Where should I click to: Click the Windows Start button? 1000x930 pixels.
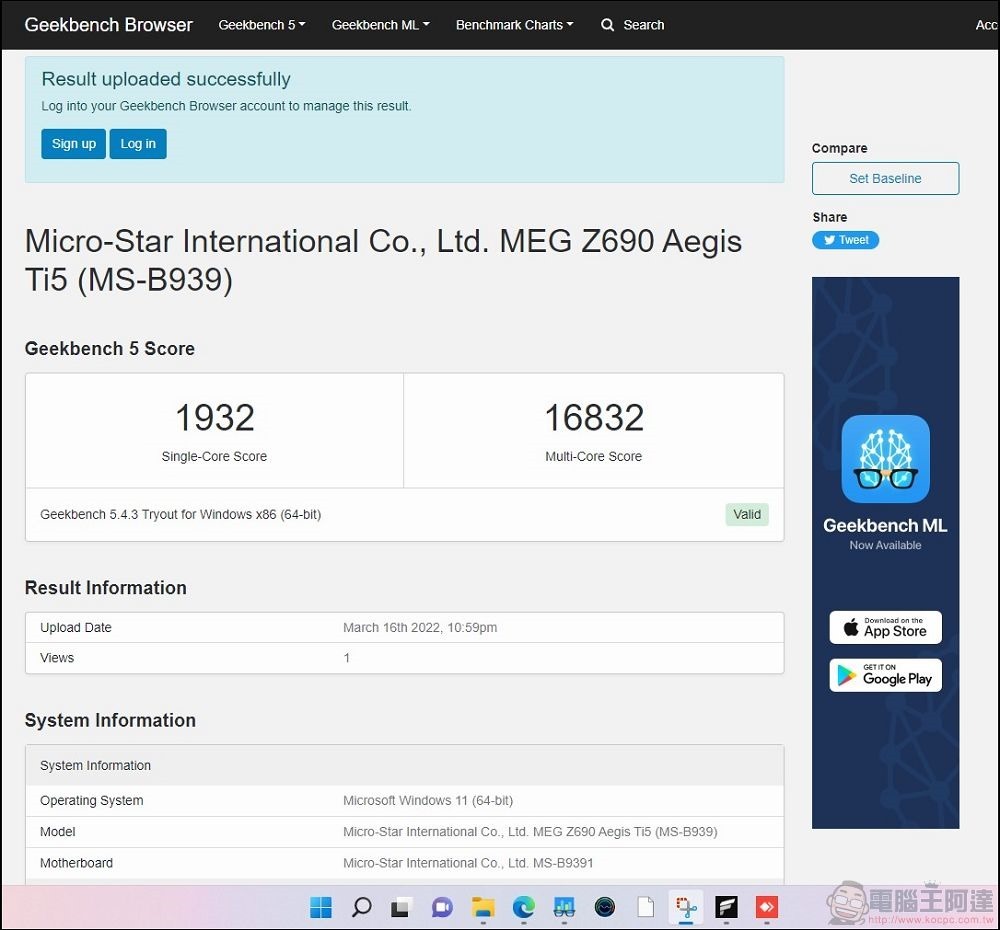(321, 907)
